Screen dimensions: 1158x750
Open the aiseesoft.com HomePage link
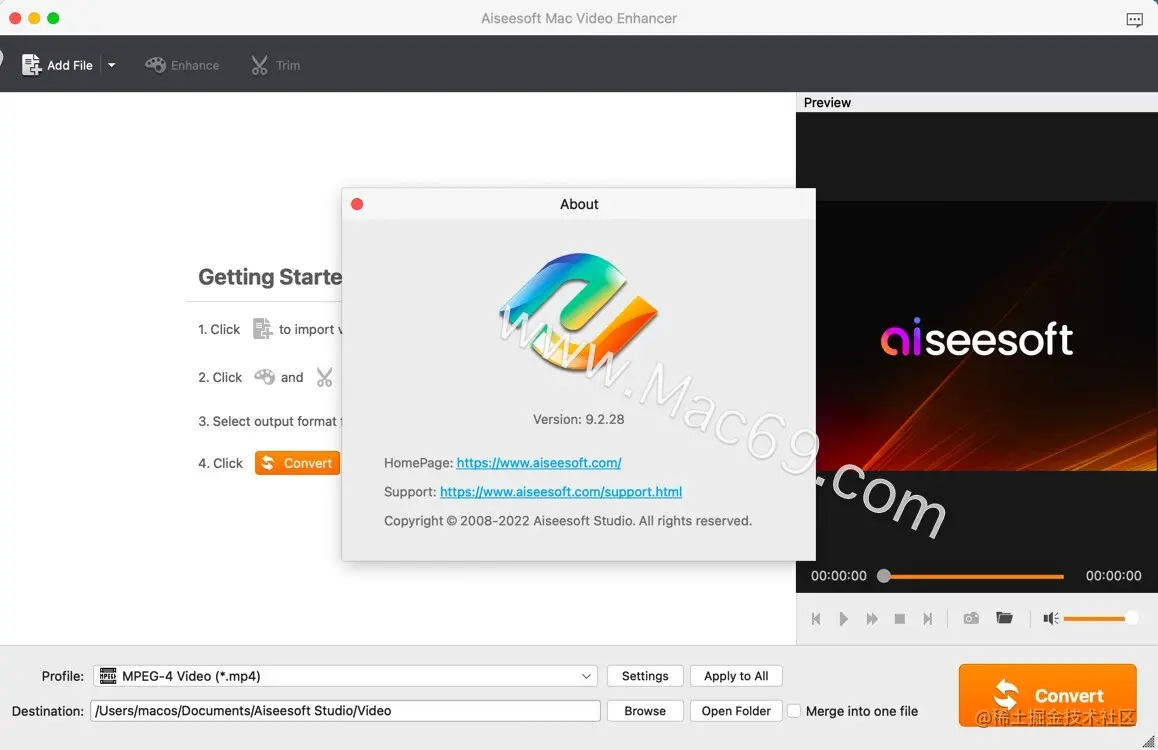point(538,463)
